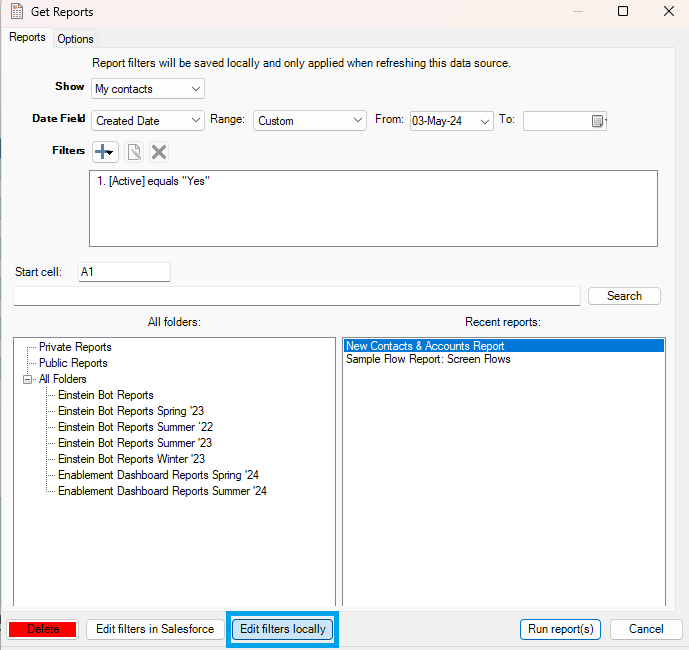
Task: Click the red Delete button
Action: [x=43, y=629]
